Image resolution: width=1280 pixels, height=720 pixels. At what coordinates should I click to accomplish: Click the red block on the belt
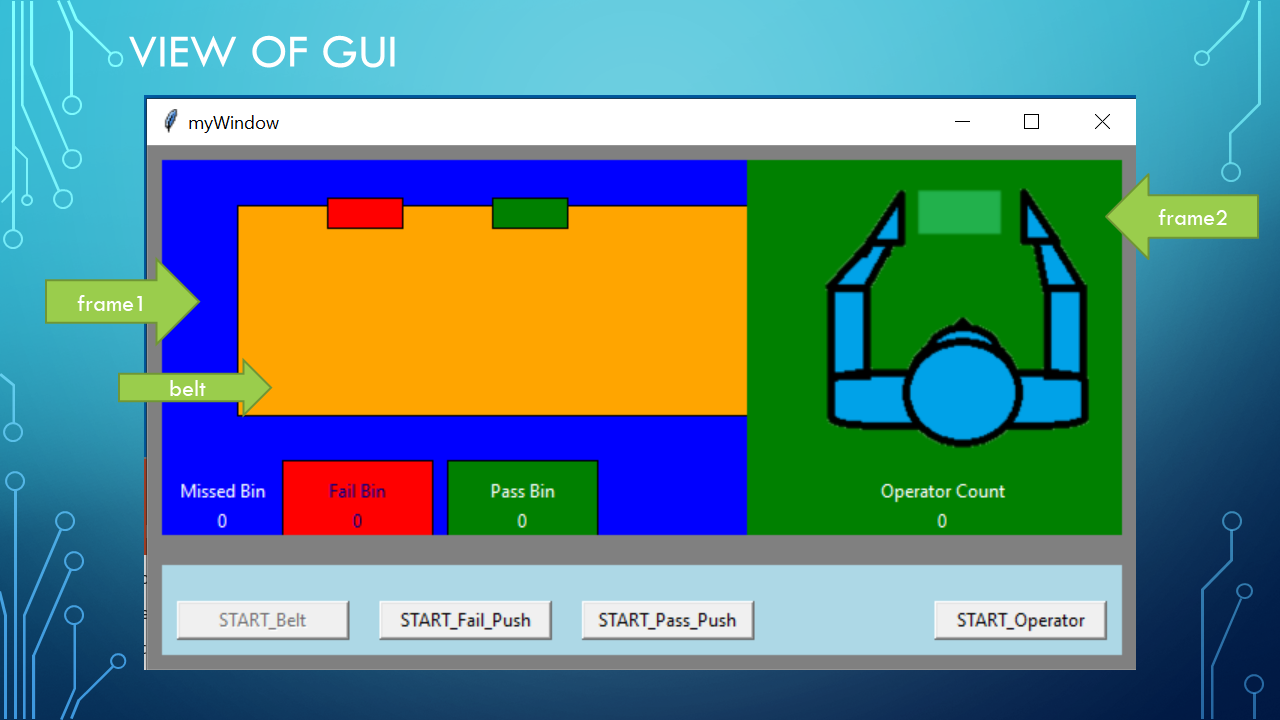(365, 213)
